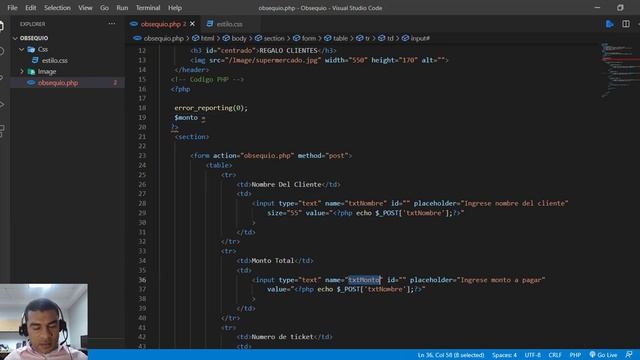
Task: Click line number 36 in gutter
Action: (142, 280)
